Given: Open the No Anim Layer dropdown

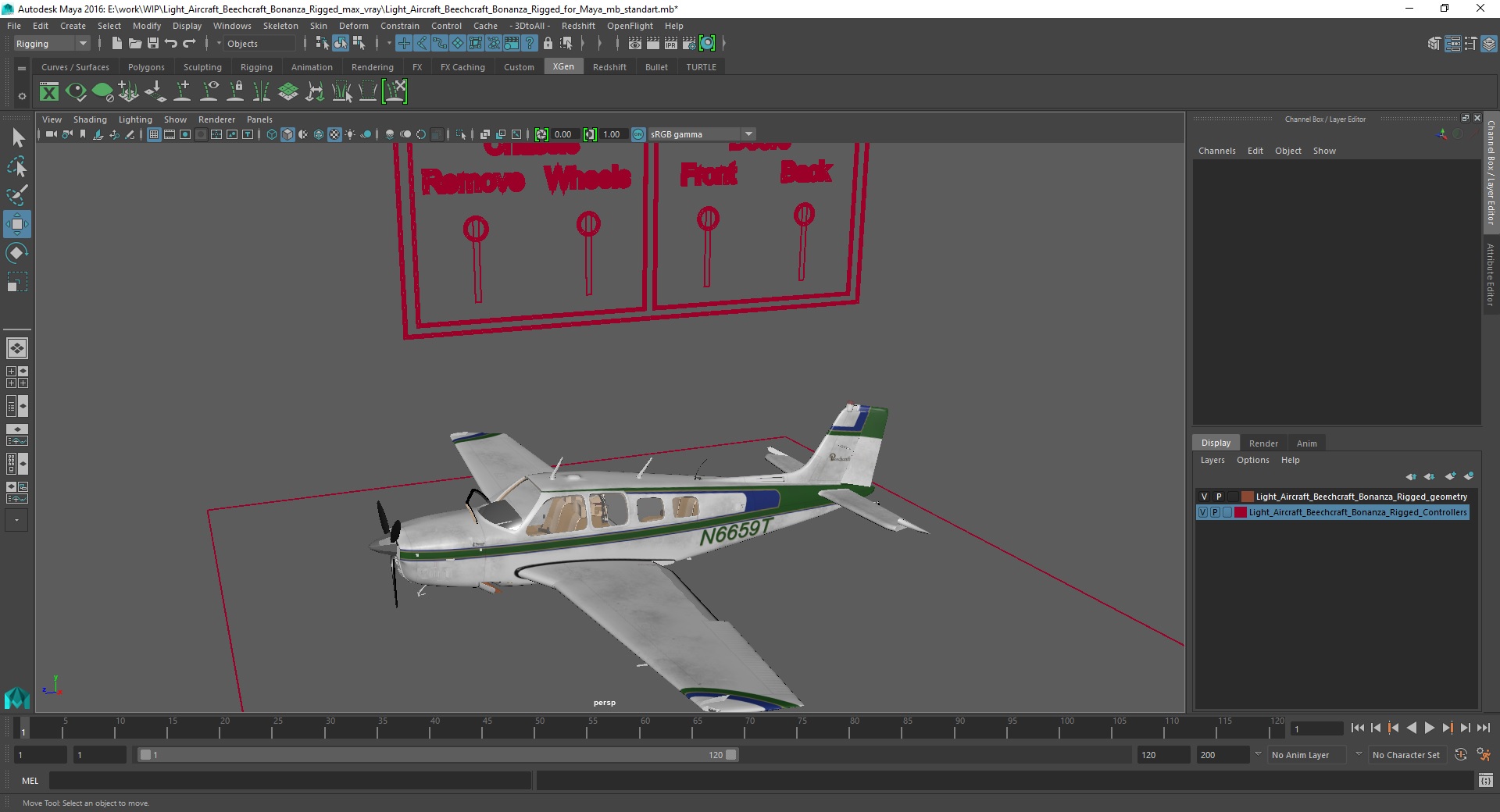Looking at the screenshot, I should click(1305, 755).
